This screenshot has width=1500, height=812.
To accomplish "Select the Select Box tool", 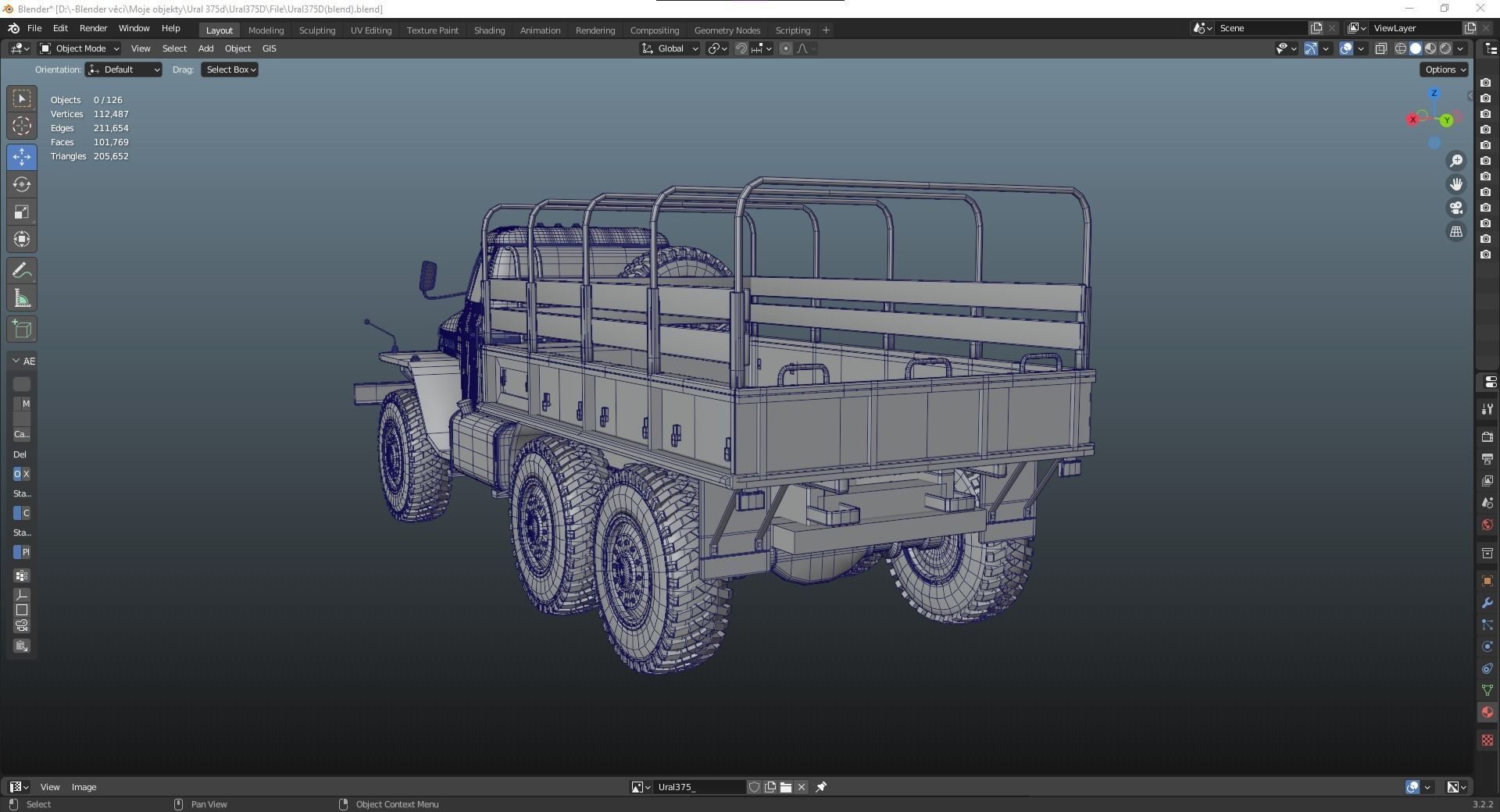I will coord(22,98).
